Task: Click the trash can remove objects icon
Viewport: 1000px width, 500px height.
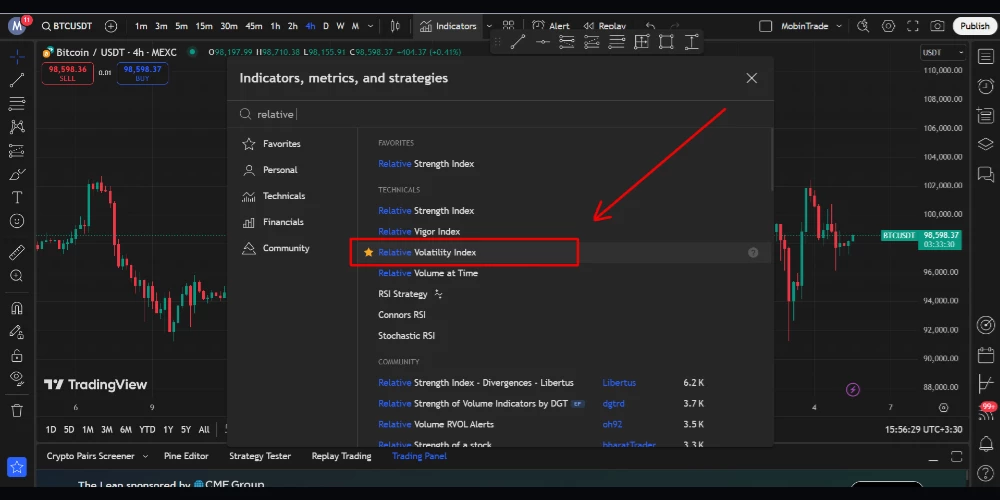Action: point(17,410)
